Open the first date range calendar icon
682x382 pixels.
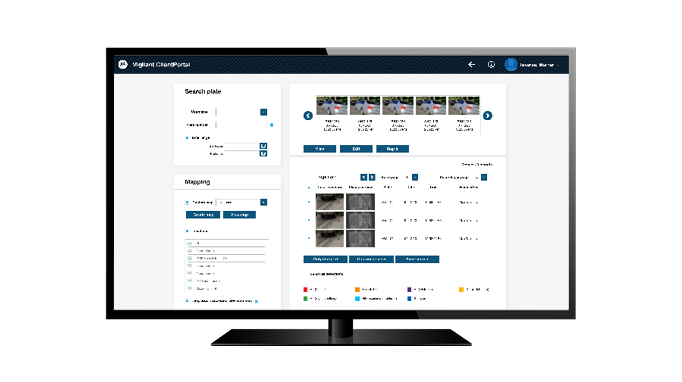click(263, 146)
